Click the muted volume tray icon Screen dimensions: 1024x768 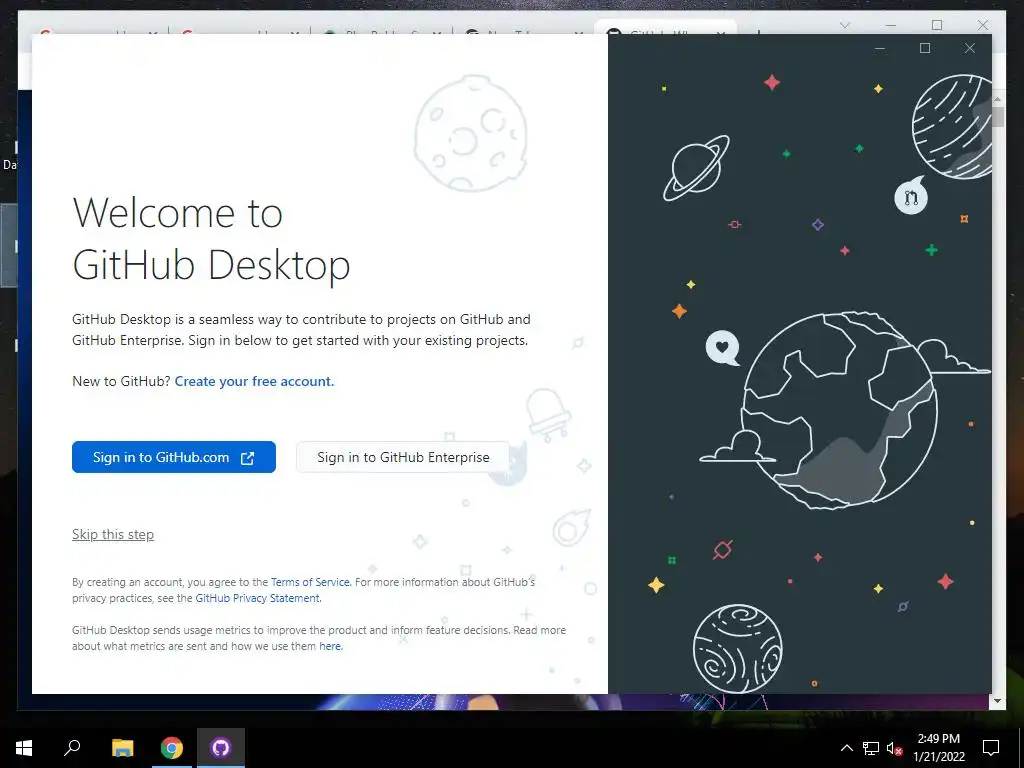pyautogui.click(x=894, y=748)
